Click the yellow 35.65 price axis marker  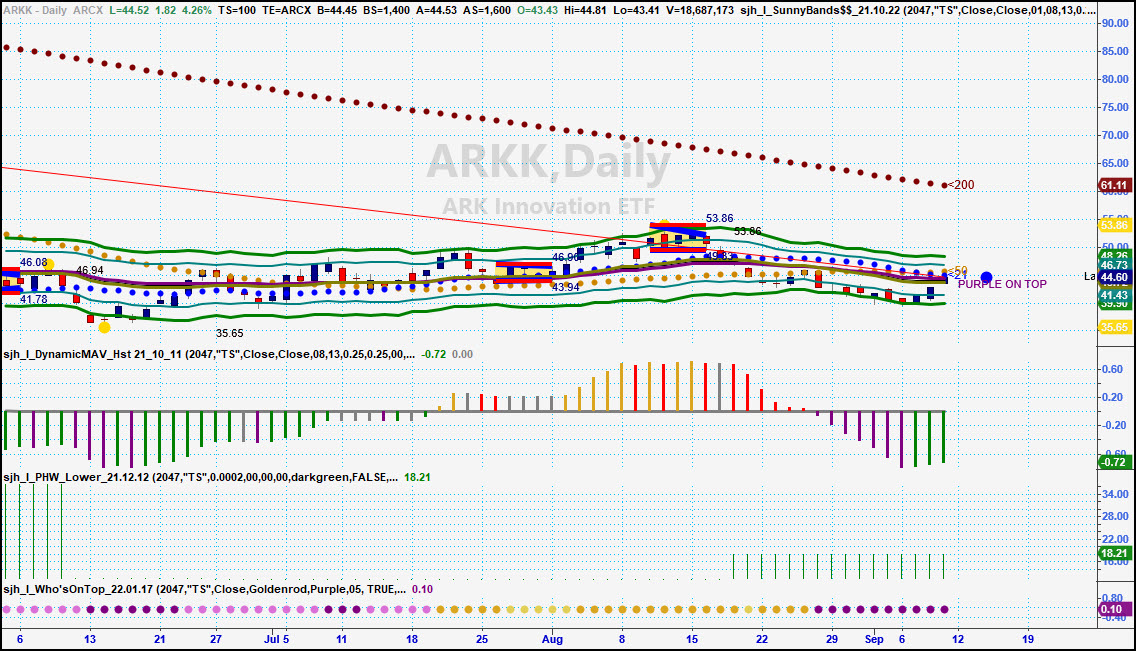(x=1114, y=327)
